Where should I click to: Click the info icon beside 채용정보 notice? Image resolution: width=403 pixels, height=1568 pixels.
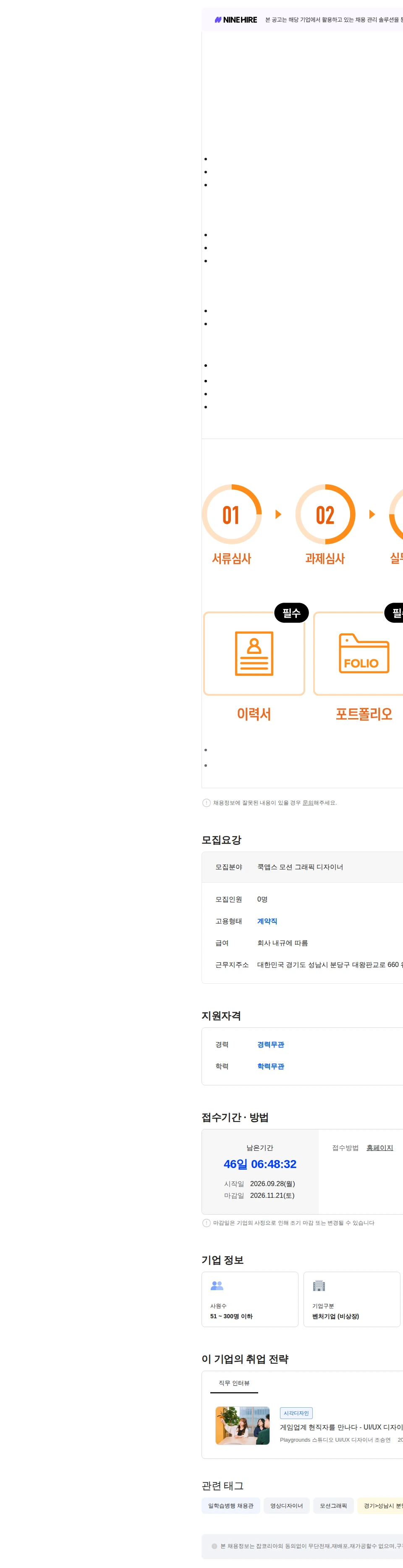[x=207, y=803]
